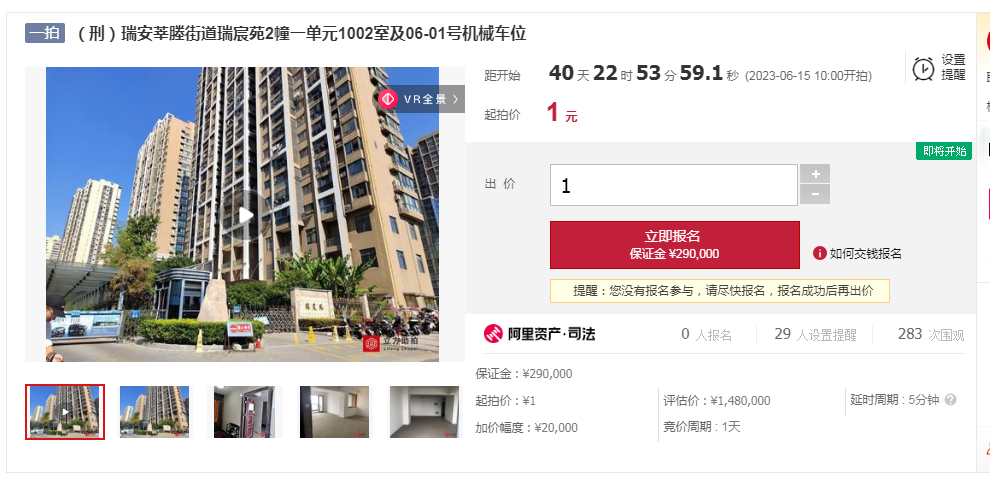Click the 即将开始 status badge
990x497 pixels.
(x=944, y=151)
